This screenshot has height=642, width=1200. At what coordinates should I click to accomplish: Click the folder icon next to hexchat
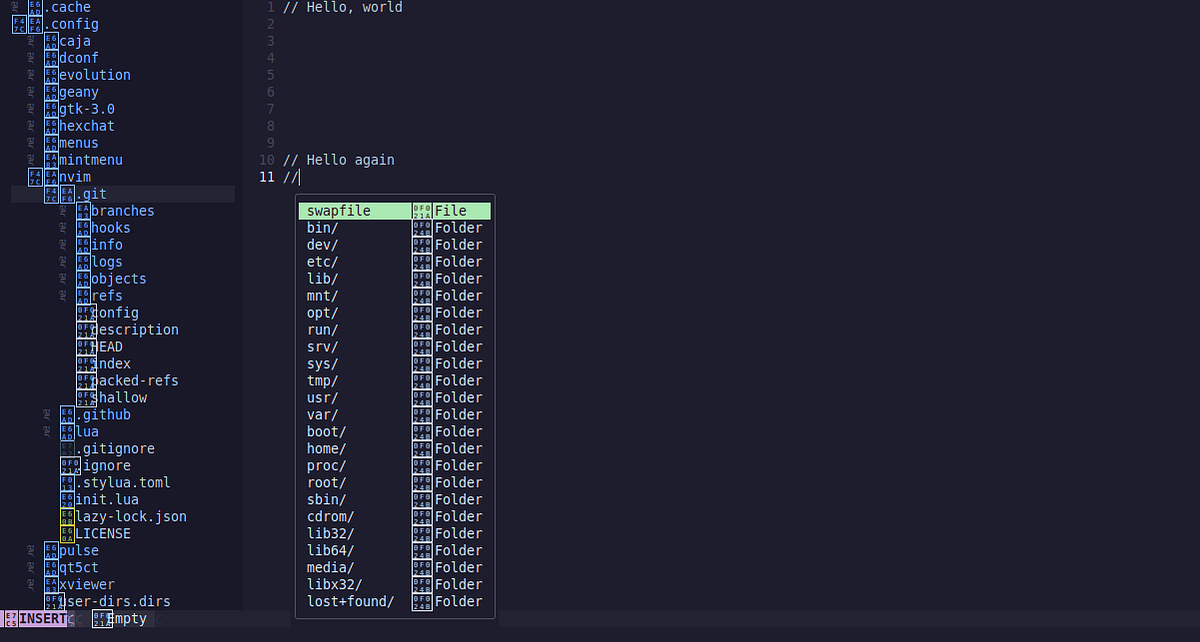point(50,126)
